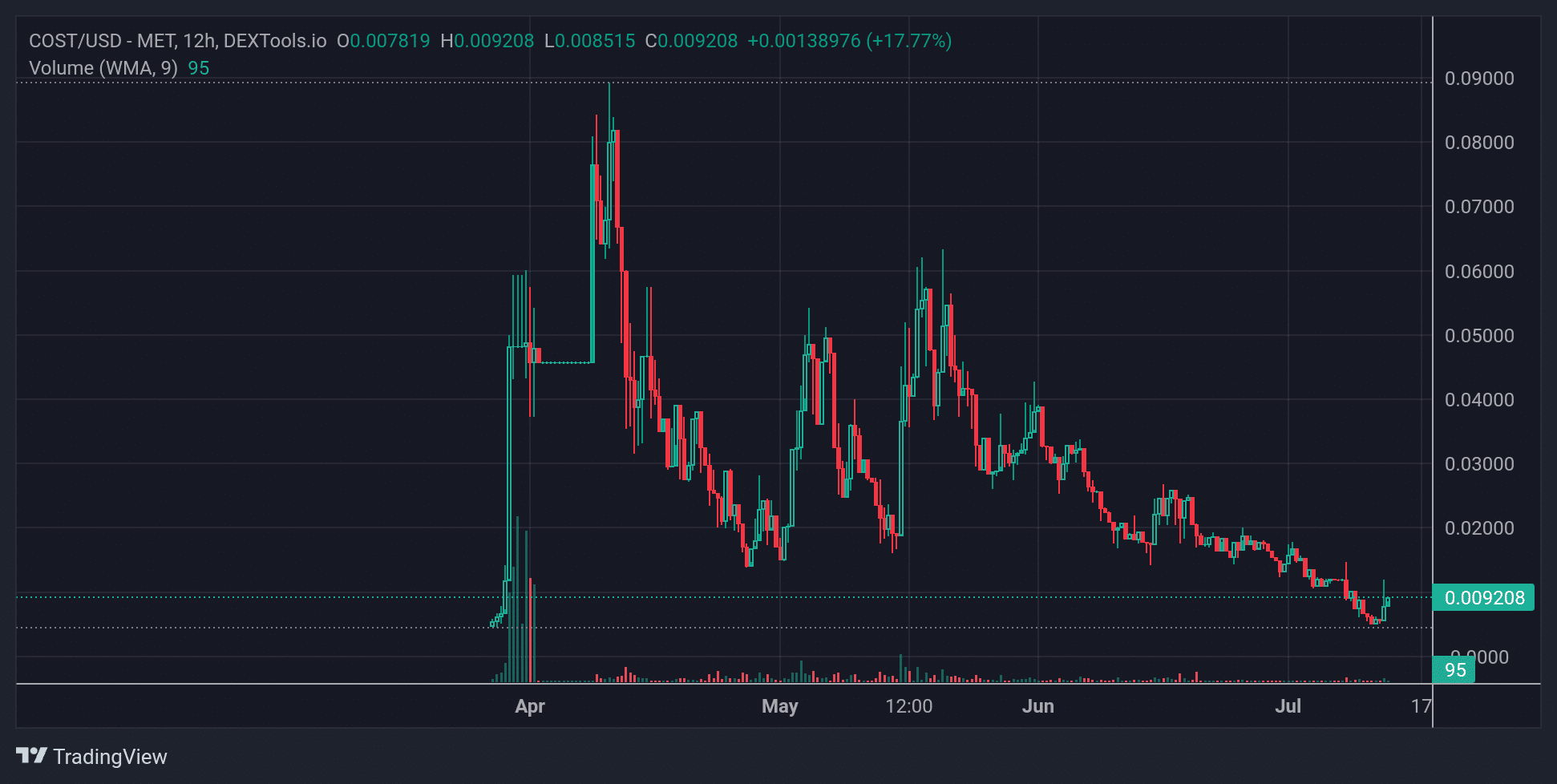Click the 12:00 label on time axis
The image size is (1557, 784).
909,706
